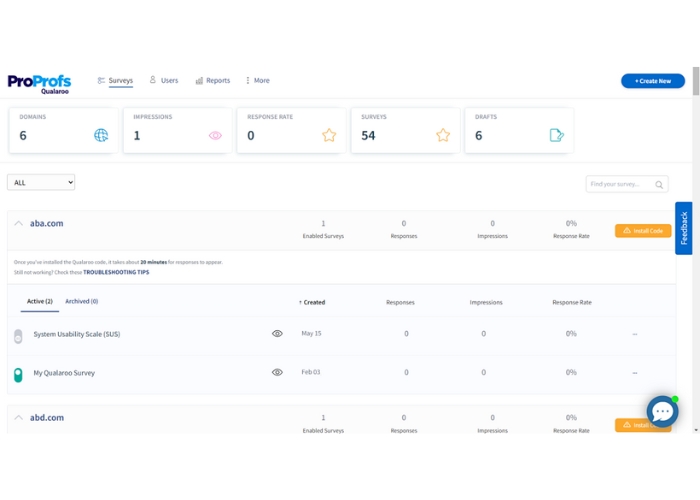
Task: Click the Surveys nav icon
Action: click(x=101, y=80)
